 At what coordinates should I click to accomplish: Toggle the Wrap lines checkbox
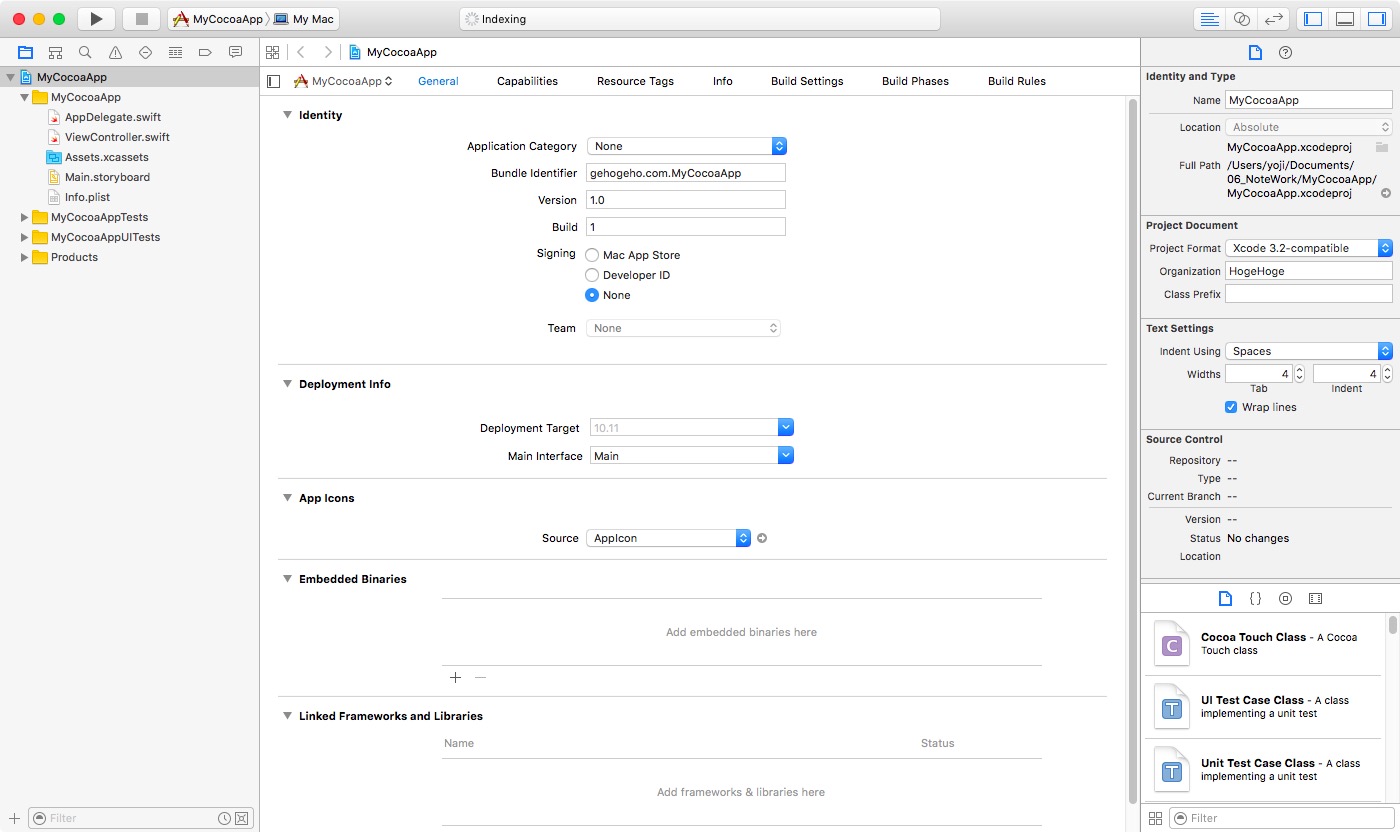pyautogui.click(x=1231, y=407)
